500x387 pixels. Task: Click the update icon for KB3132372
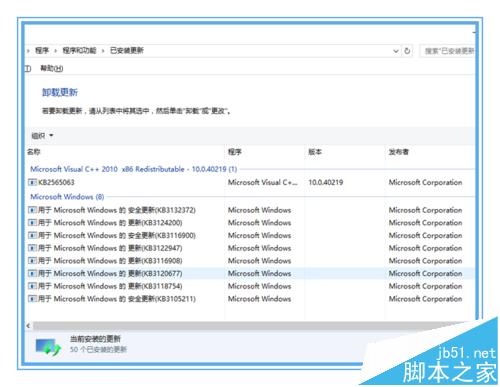(x=32, y=210)
